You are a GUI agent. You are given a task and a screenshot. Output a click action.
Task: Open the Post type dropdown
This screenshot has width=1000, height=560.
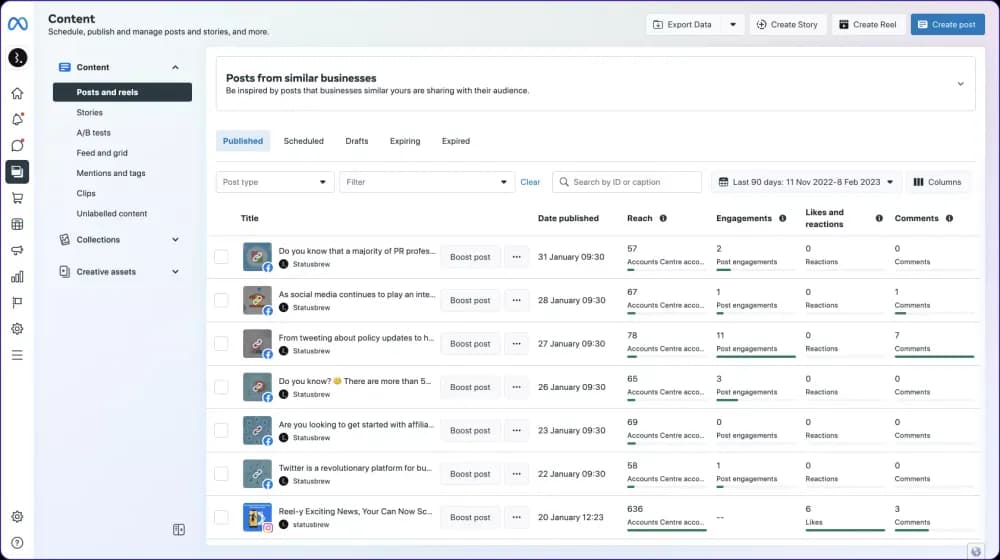(x=275, y=182)
